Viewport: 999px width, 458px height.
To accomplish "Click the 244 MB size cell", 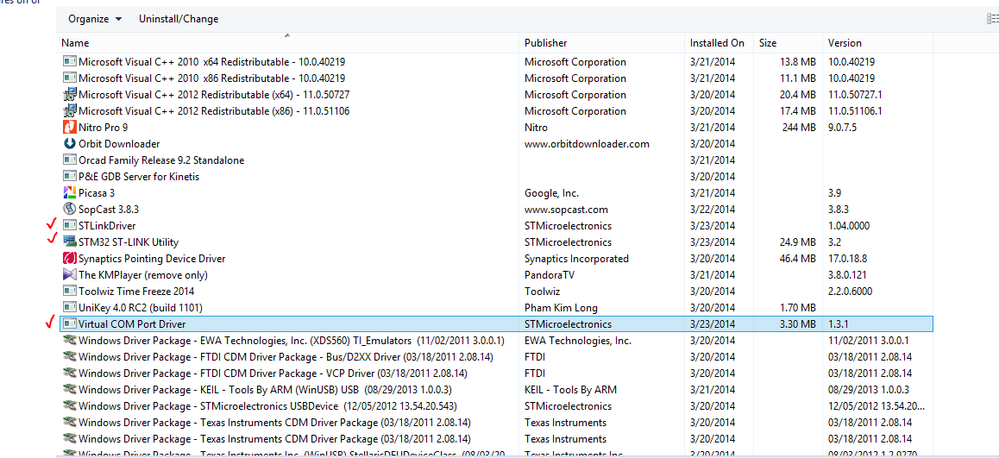I will (x=799, y=127).
